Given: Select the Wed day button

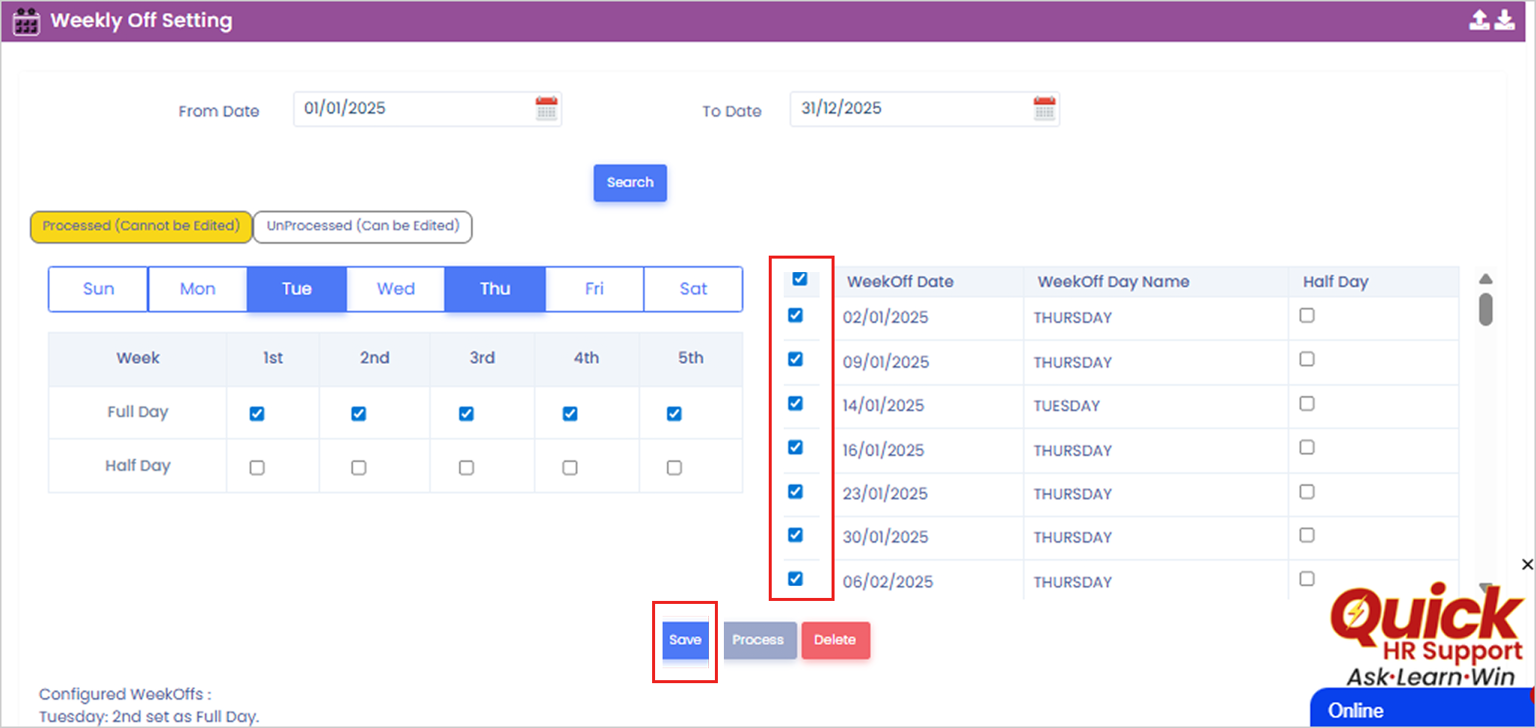Looking at the screenshot, I should [396, 289].
